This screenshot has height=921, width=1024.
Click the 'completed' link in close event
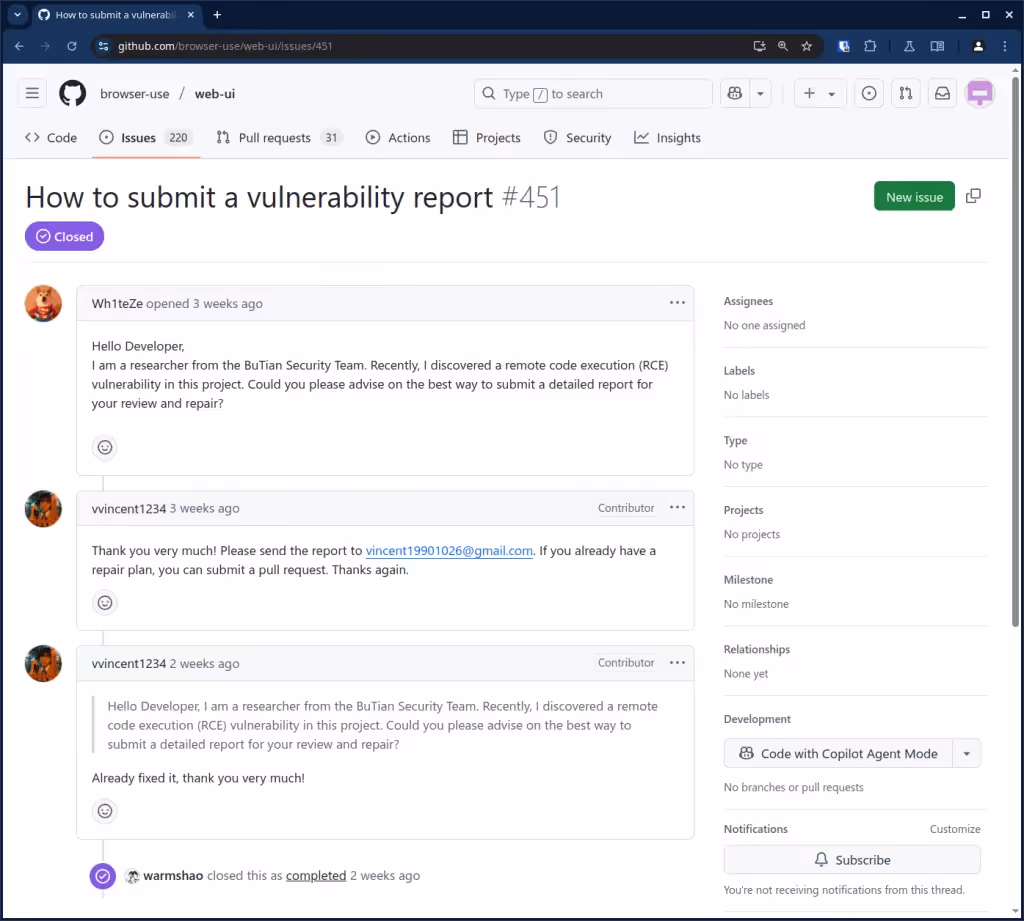tap(315, 875)
